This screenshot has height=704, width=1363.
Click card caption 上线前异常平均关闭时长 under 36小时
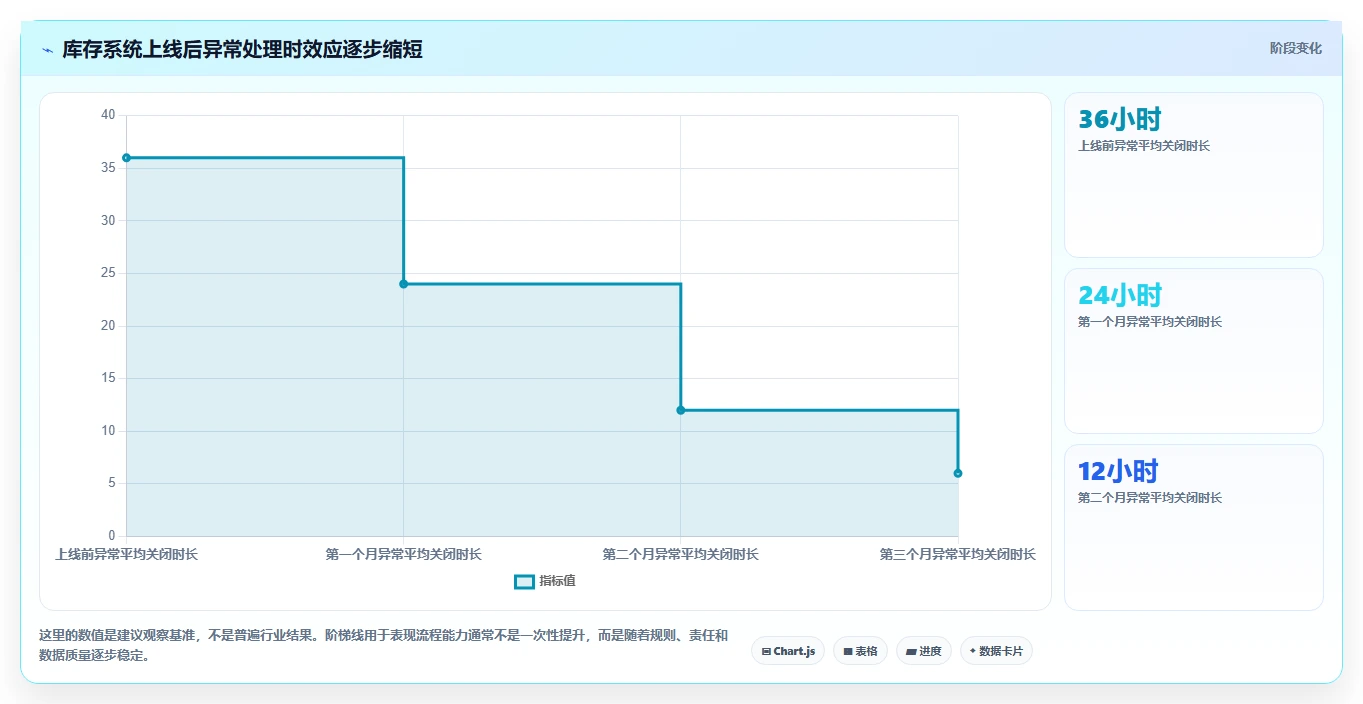click(1144, 146)
